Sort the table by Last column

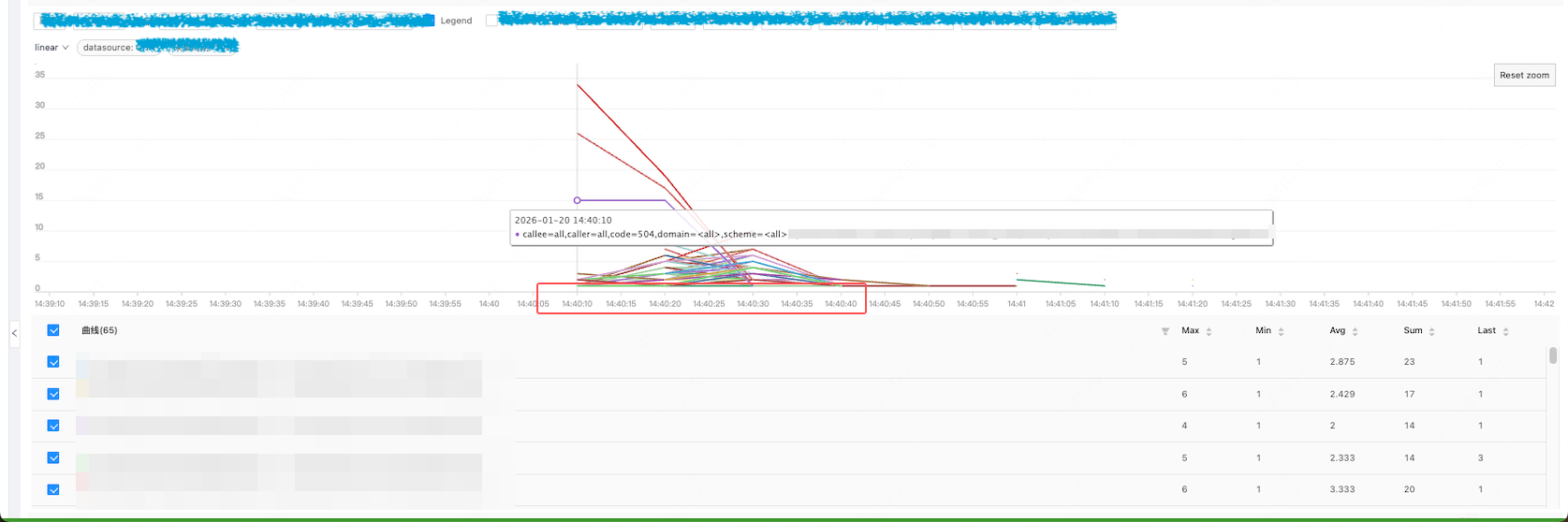coord(1505,331)
